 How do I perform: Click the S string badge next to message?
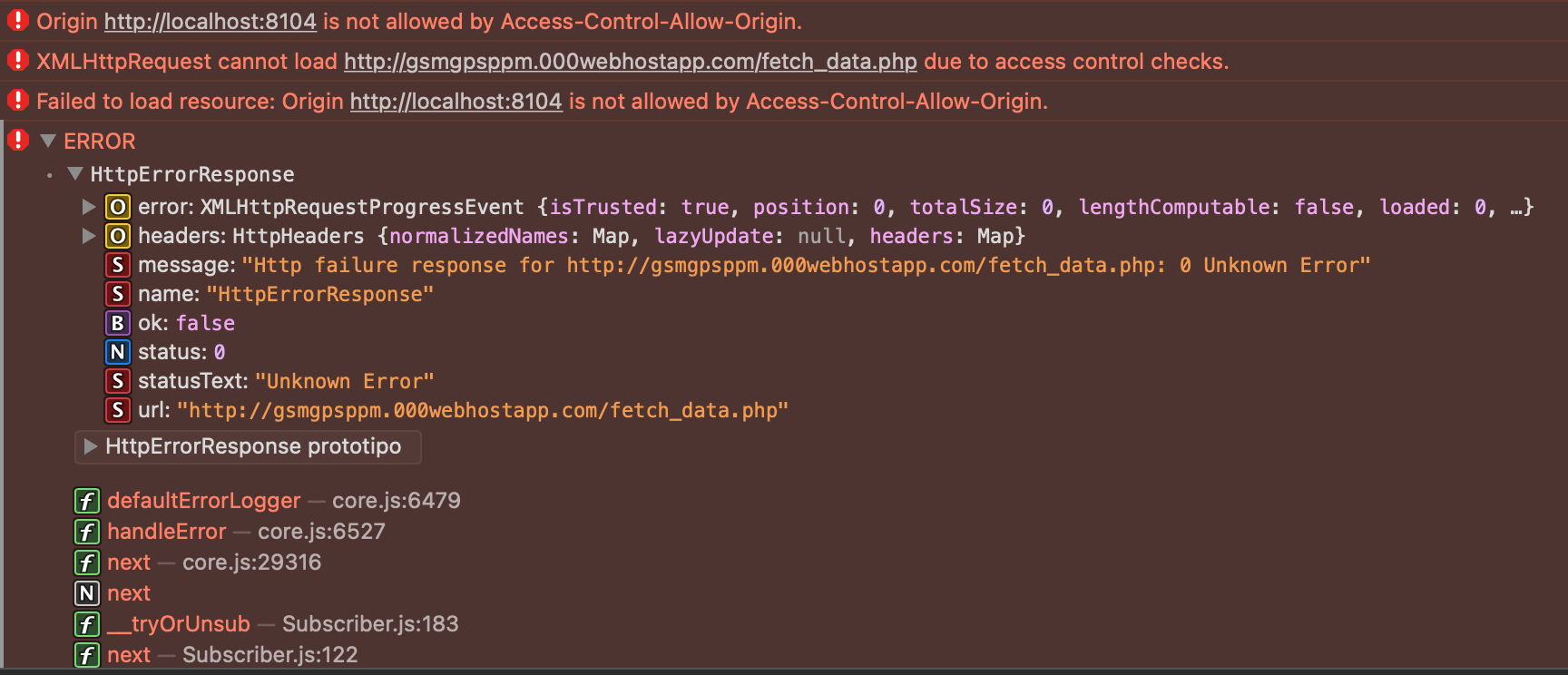click(x=117, y=265)
